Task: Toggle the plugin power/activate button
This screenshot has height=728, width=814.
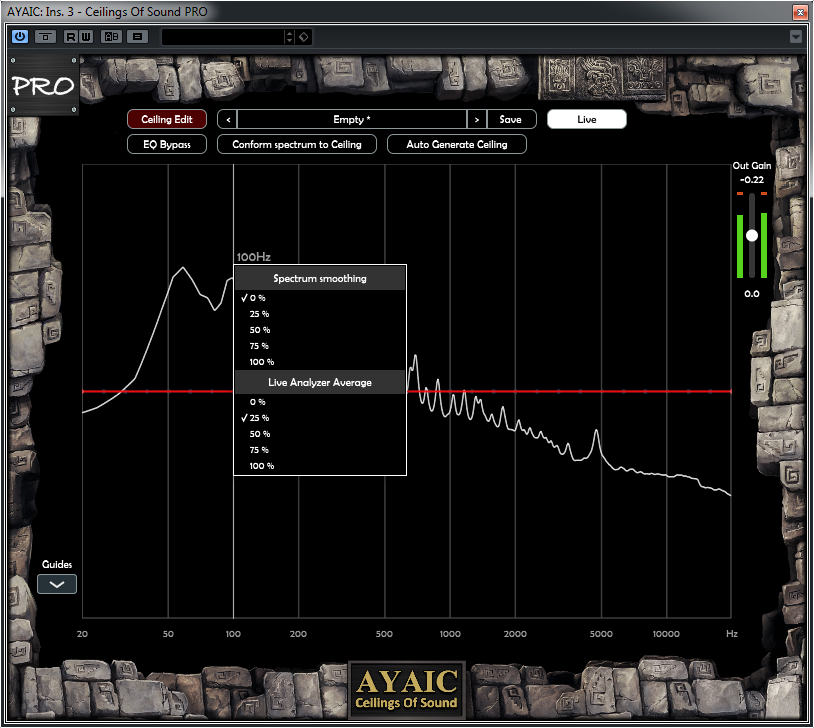Action: 20,37
